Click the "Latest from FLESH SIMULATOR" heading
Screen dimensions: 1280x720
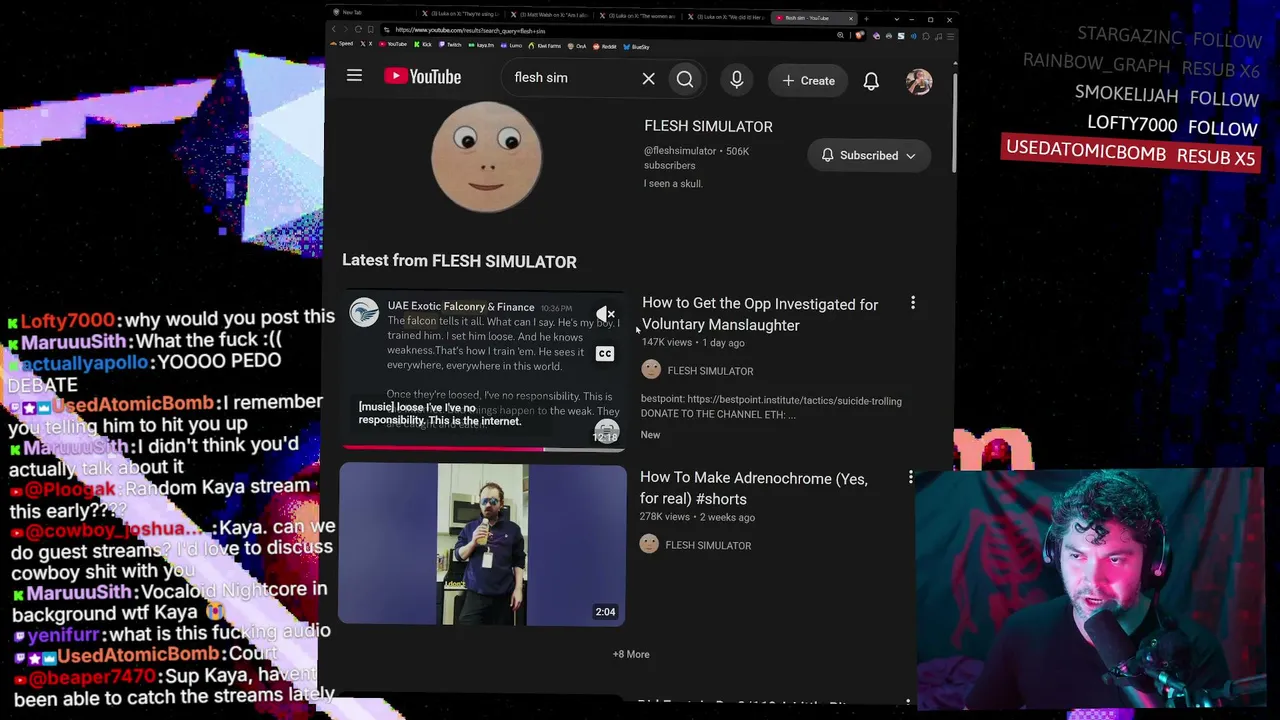pos(459,261)
